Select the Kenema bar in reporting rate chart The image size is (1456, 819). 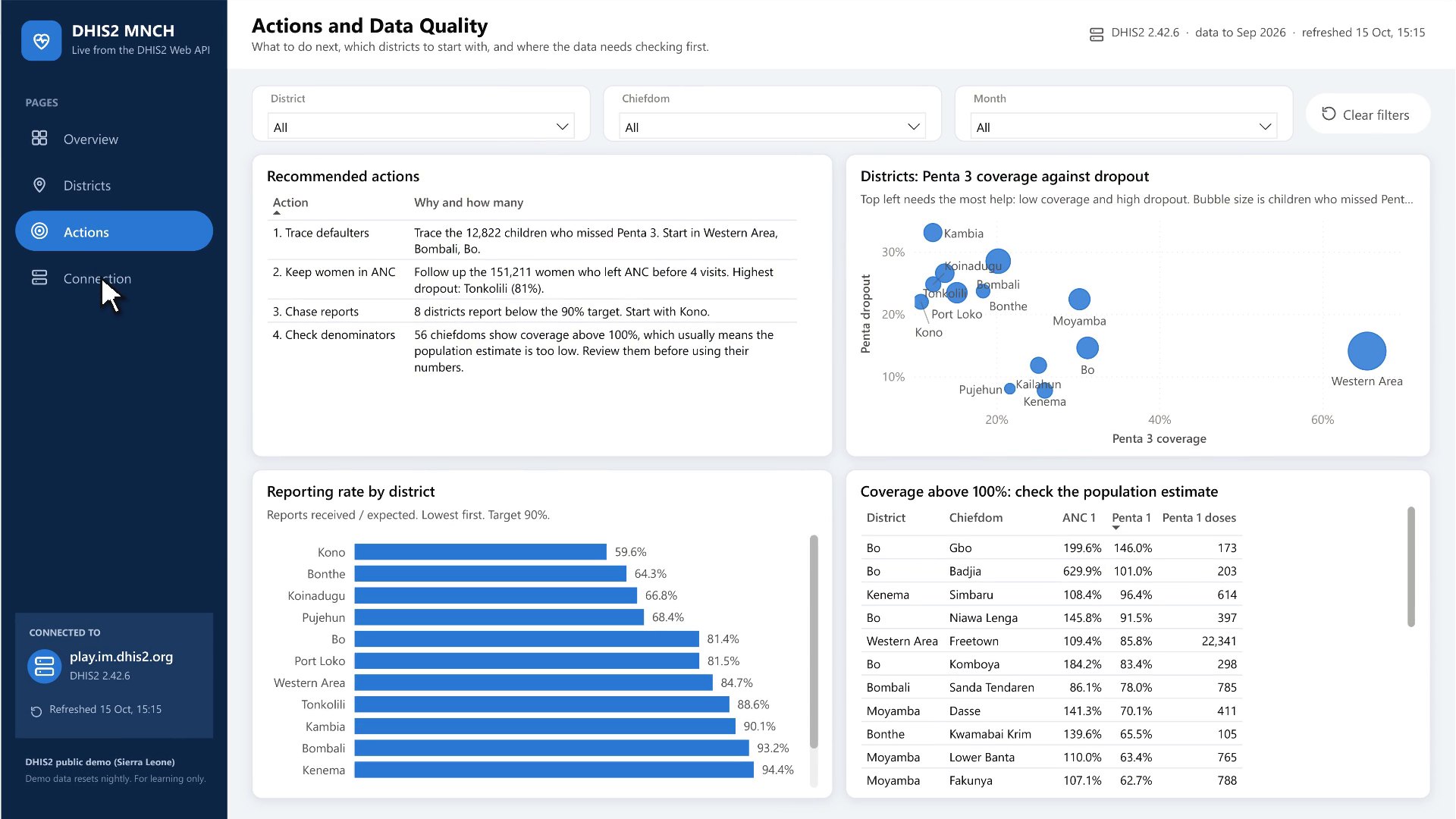coord(554,770)
